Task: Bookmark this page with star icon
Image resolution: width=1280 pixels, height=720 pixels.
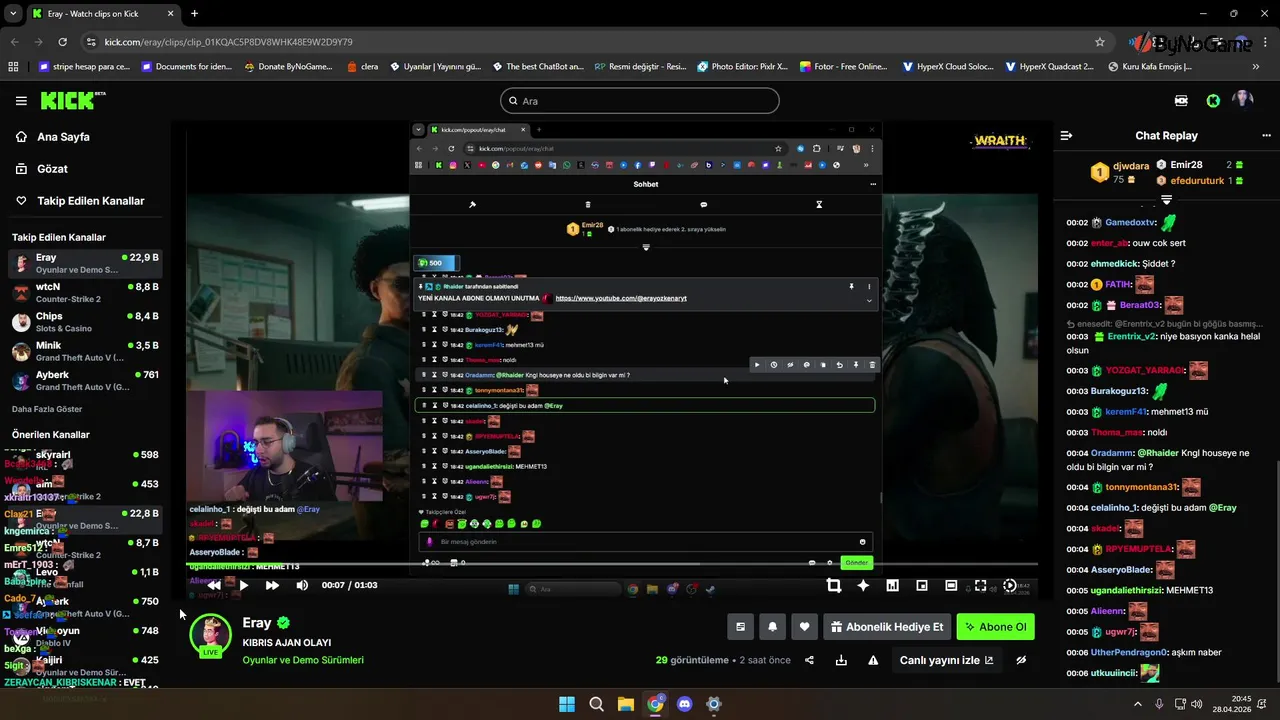Action: click(1100, 42)
